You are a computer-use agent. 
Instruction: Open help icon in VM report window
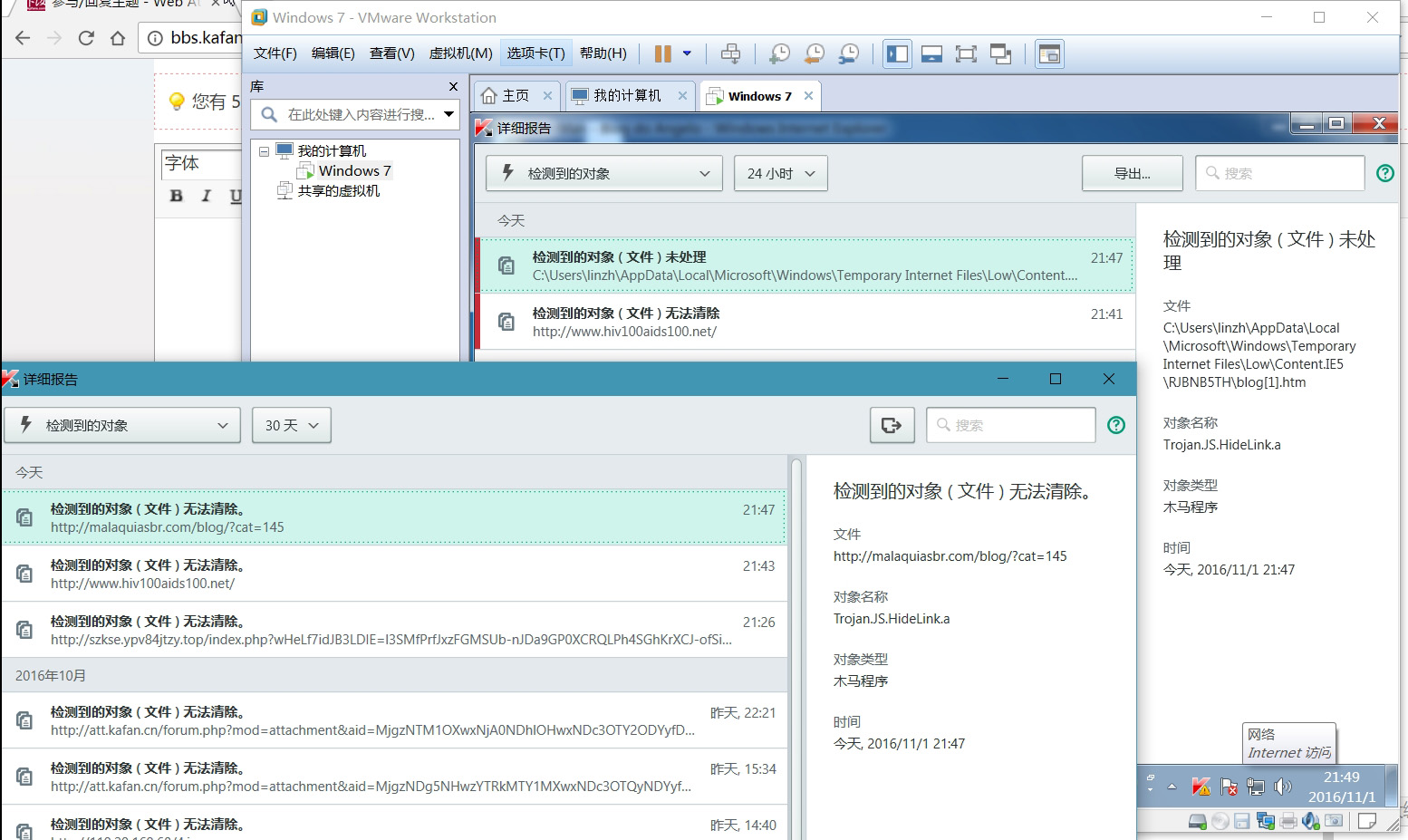coord(1385,173)
